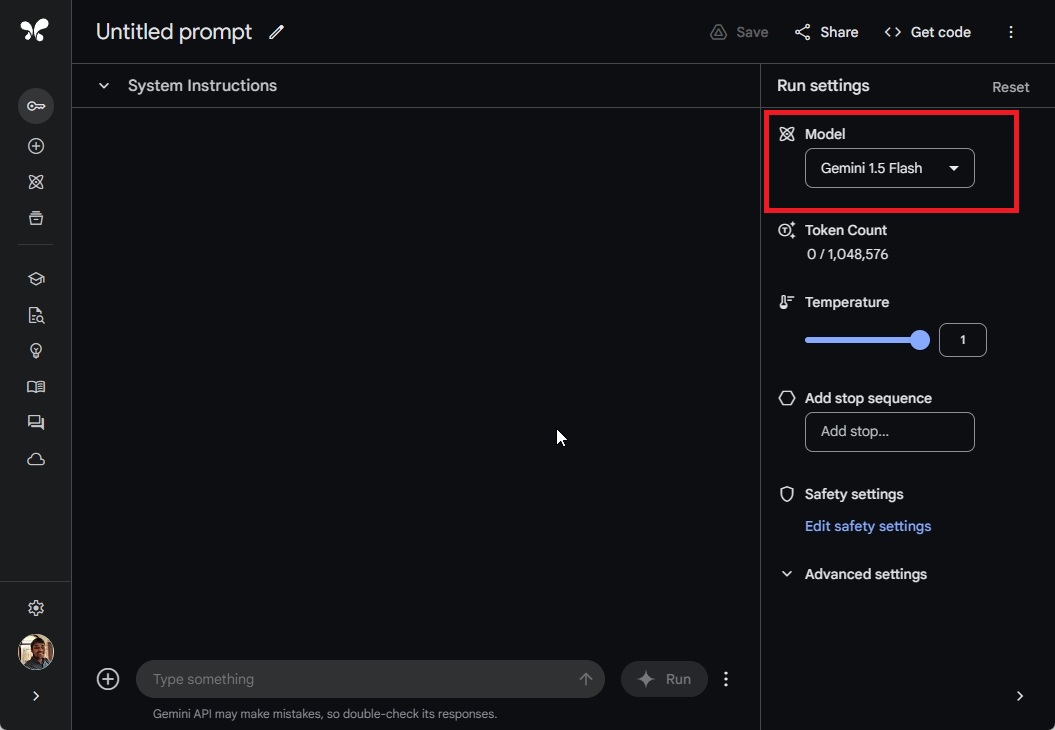This screenshot has width=1055, height=730.
Task: Click the circled plus icon in left sidebar
Action: (36, 146)
